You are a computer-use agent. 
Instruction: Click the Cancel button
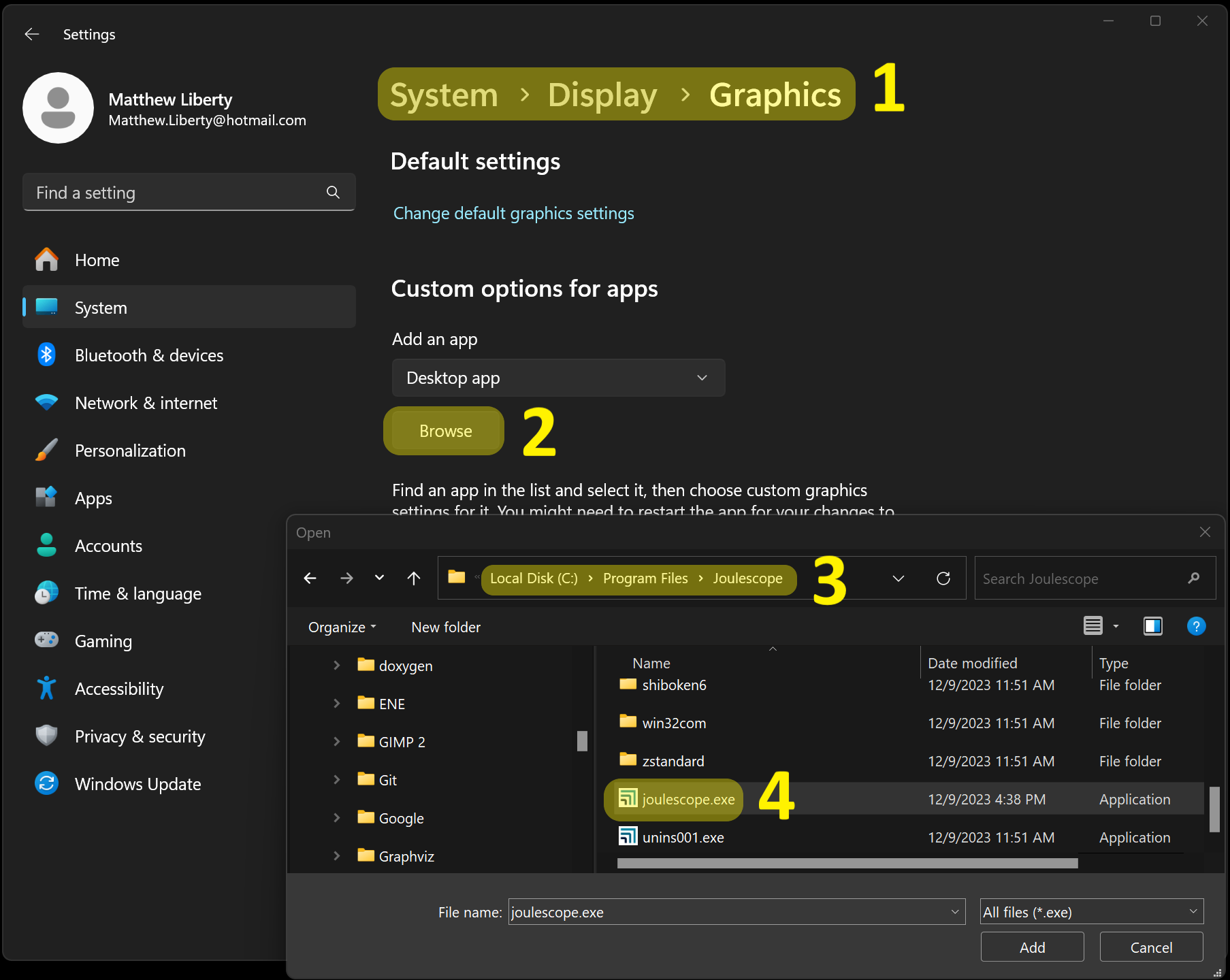[x=1151, y=947]
